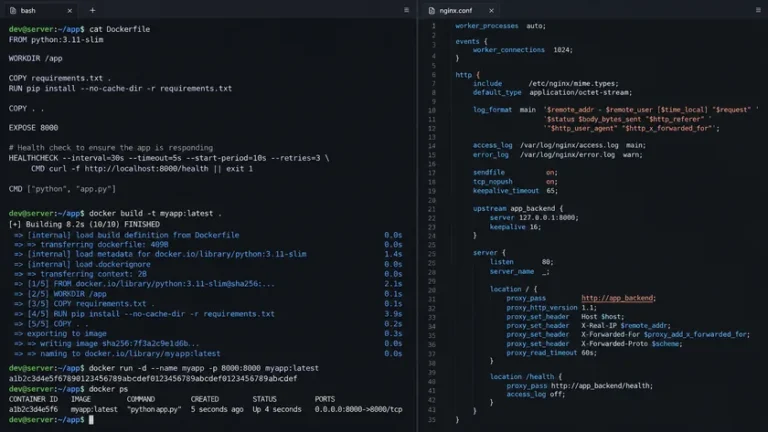Image resolution: width=768 pixels, height=432 pixels.
Task: Click the '[4/5] RUN pip install' build step
Action: 144,314
